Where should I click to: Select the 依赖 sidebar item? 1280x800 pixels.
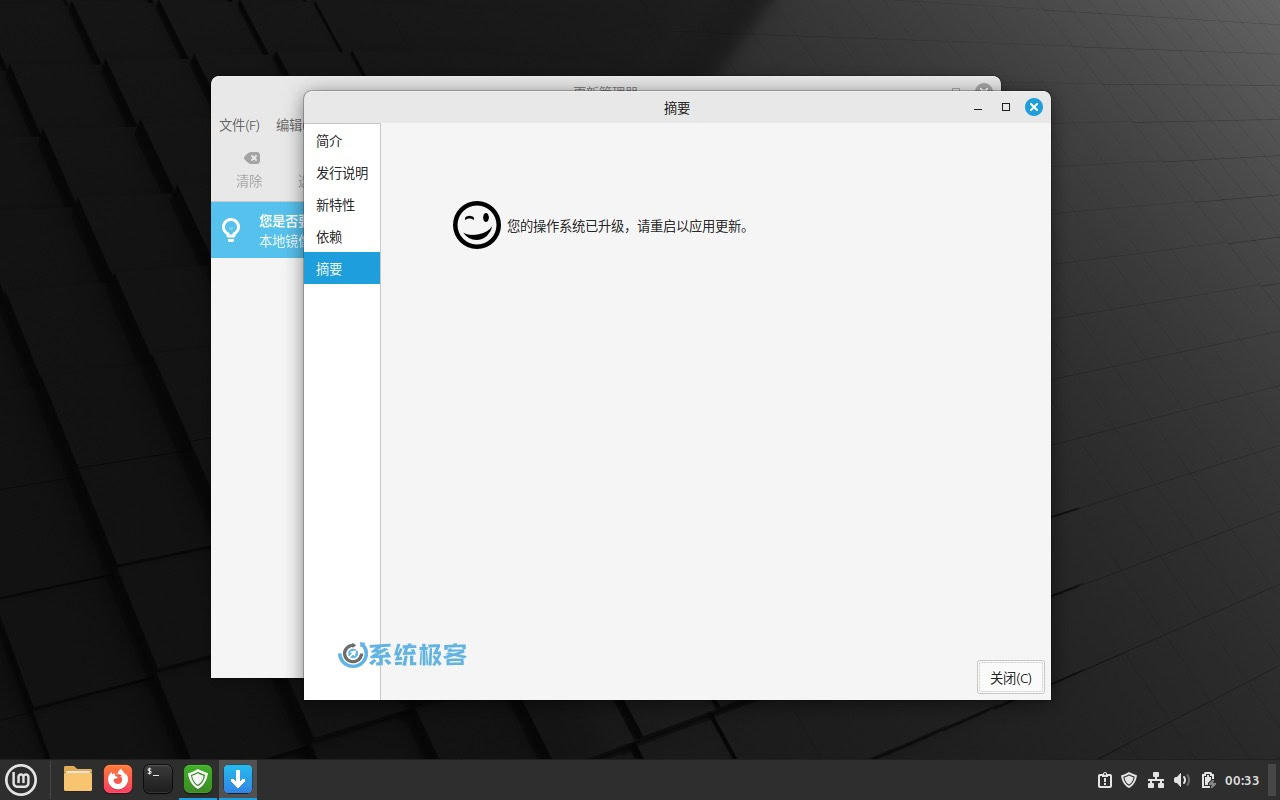coord(341,237)
